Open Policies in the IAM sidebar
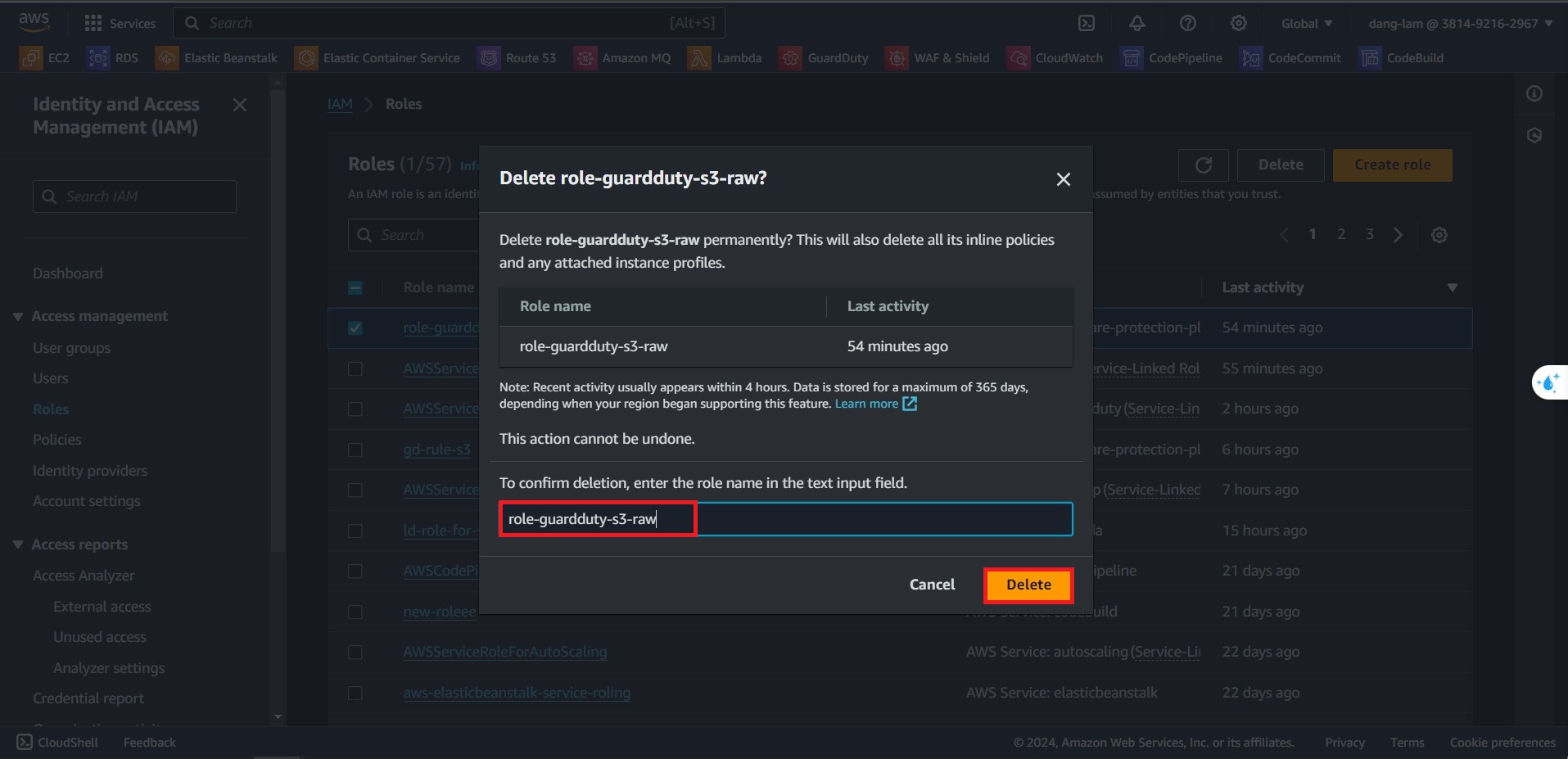1568x759 pixels. tap(57, 440)
